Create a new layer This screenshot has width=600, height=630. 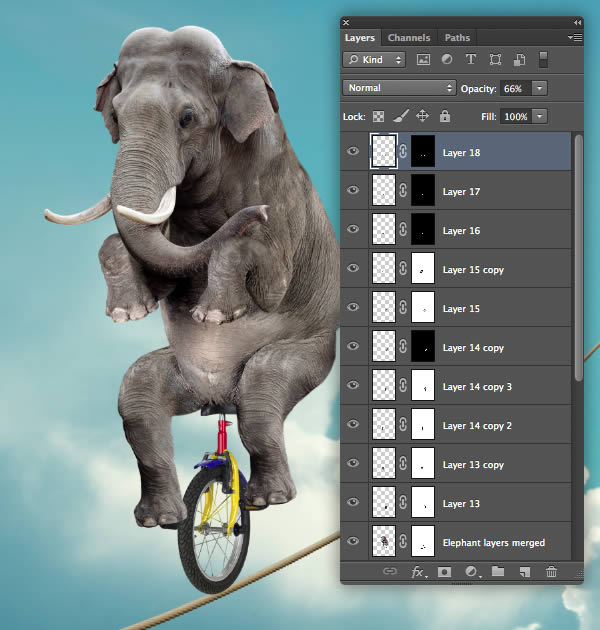coord(524,572)
